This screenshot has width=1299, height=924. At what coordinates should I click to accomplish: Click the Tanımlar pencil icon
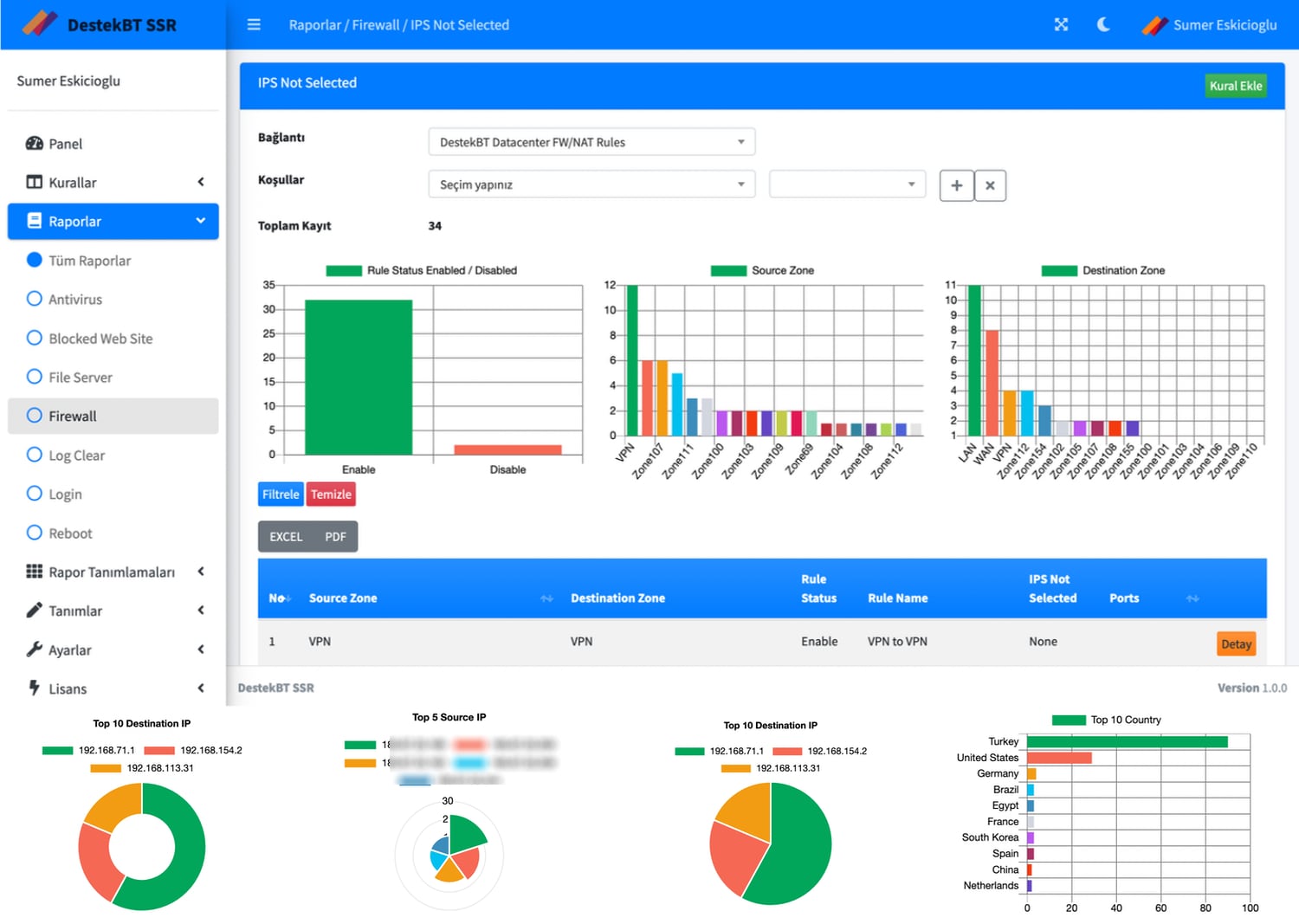coord(34,611)
